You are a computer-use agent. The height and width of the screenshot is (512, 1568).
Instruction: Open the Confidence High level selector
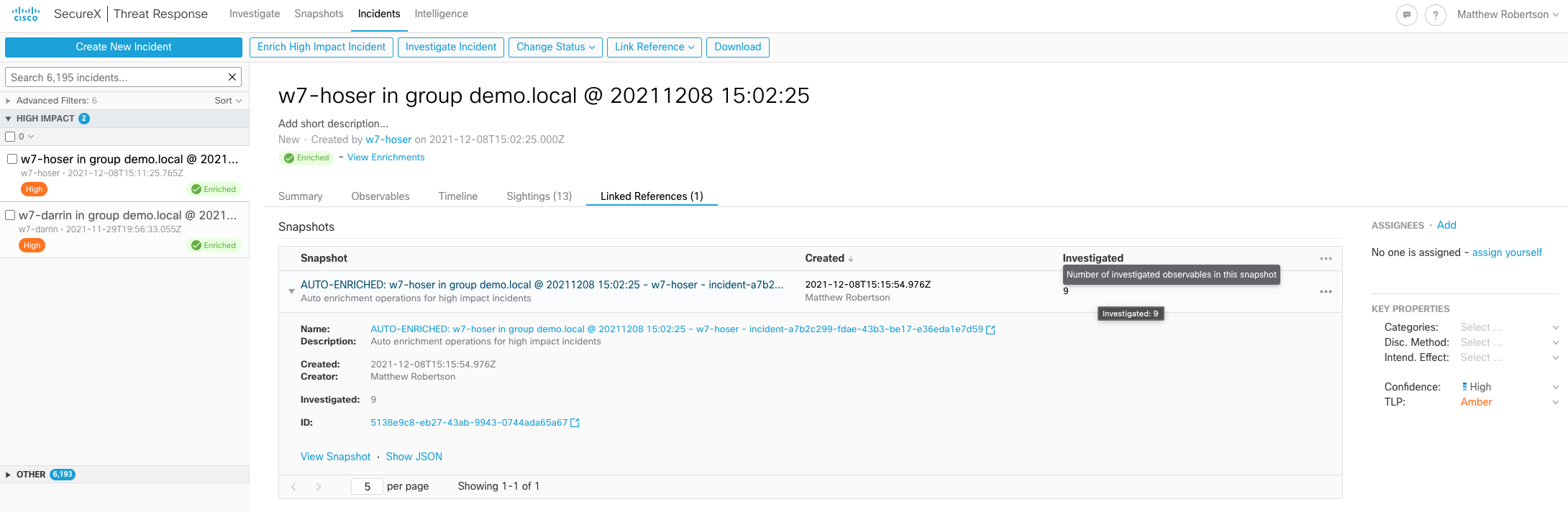(1508, 387)
